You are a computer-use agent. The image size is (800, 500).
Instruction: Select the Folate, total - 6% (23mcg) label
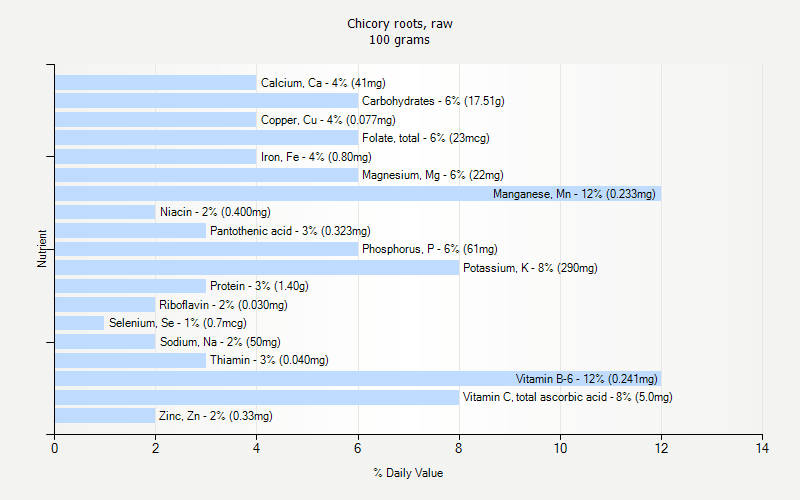(426, 138)
